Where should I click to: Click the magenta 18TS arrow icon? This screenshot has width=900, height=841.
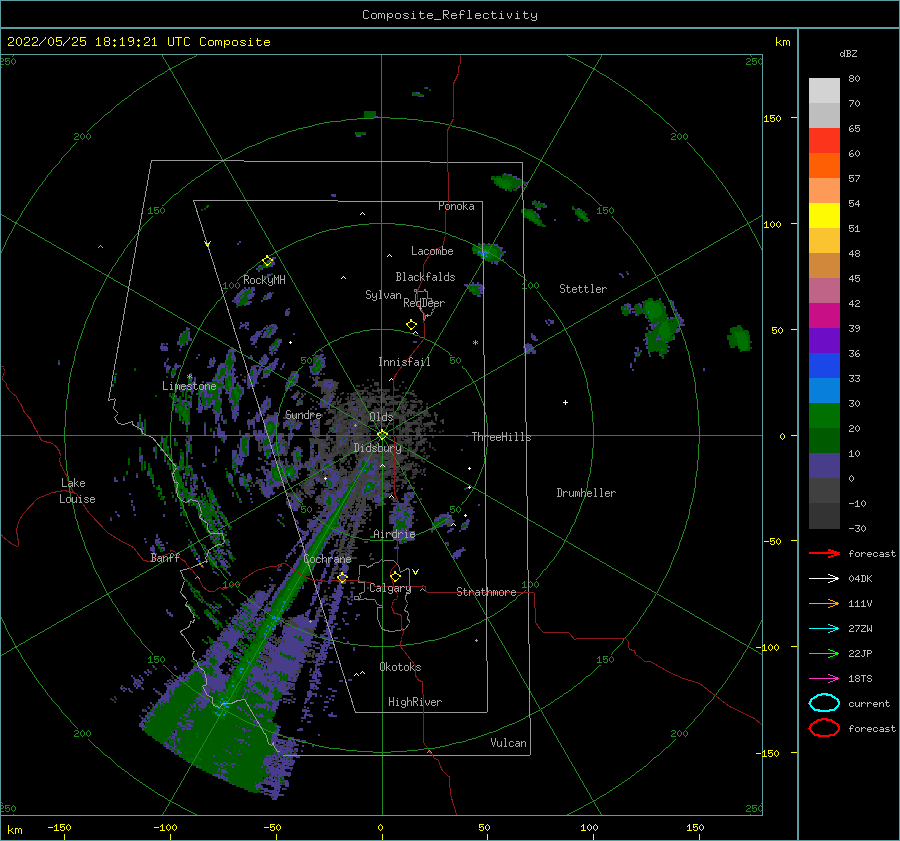(824, 679)
